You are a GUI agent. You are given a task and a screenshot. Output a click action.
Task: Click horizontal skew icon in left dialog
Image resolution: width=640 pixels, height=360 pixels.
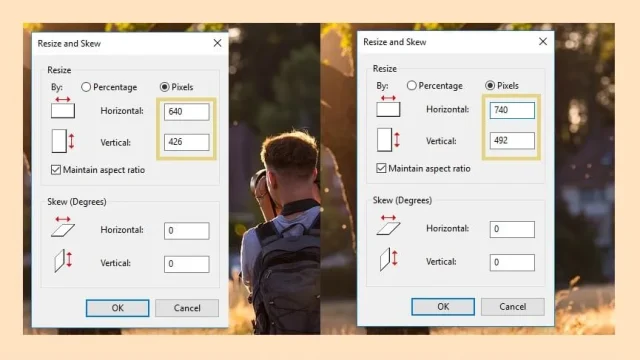[x=63, y=227]
